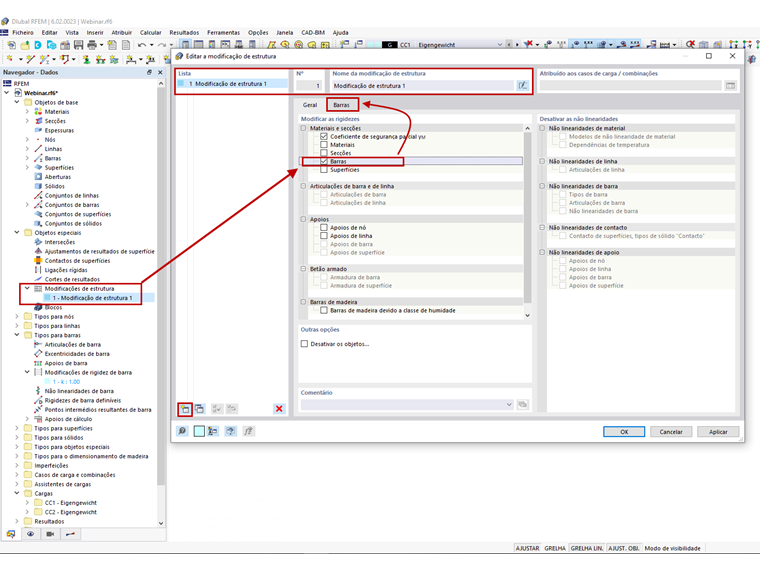760x570 pixels.
Task: Switch to the Barras tab
Action: (342, 105)
